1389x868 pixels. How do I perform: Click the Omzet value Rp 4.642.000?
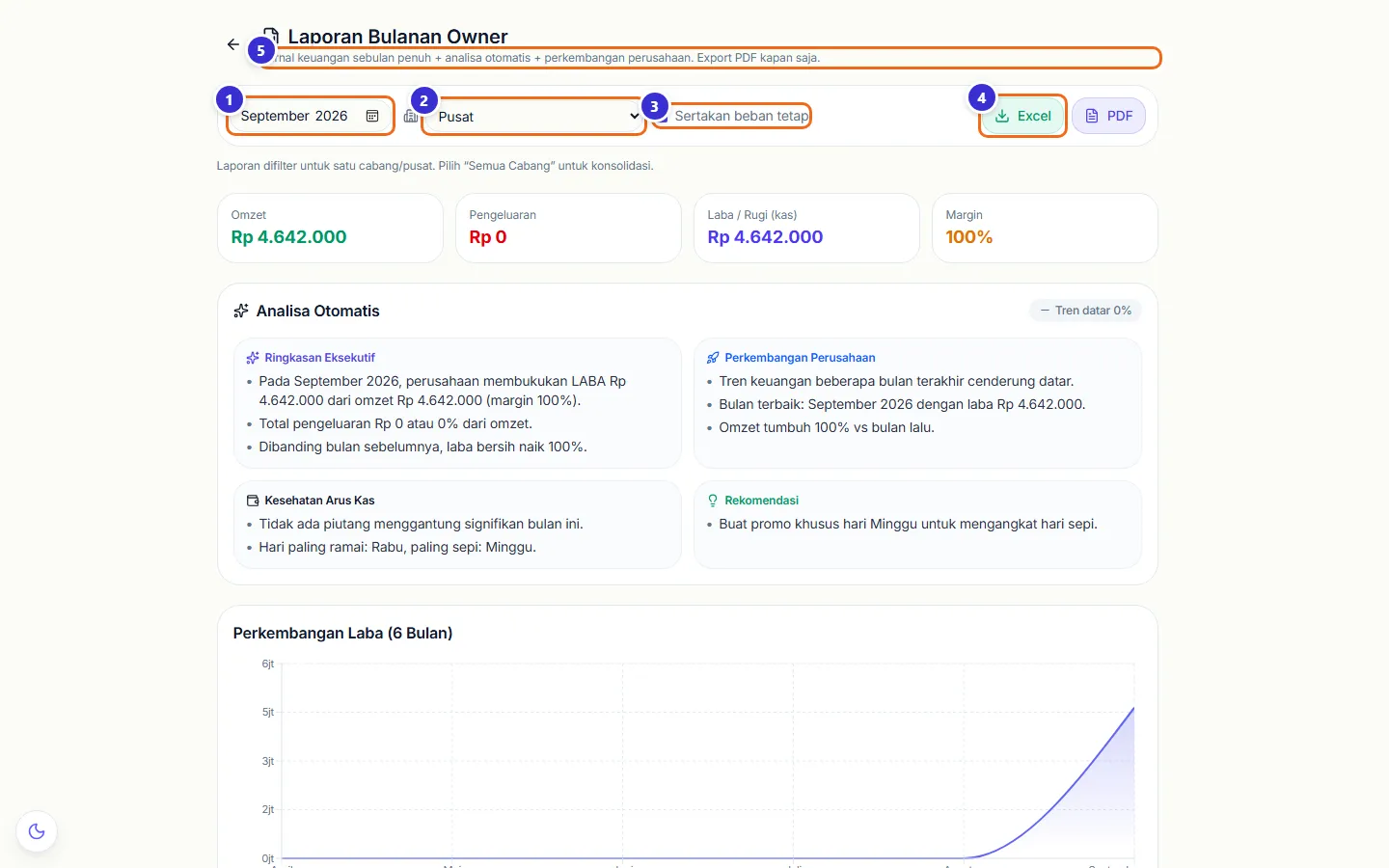(288, 237)
